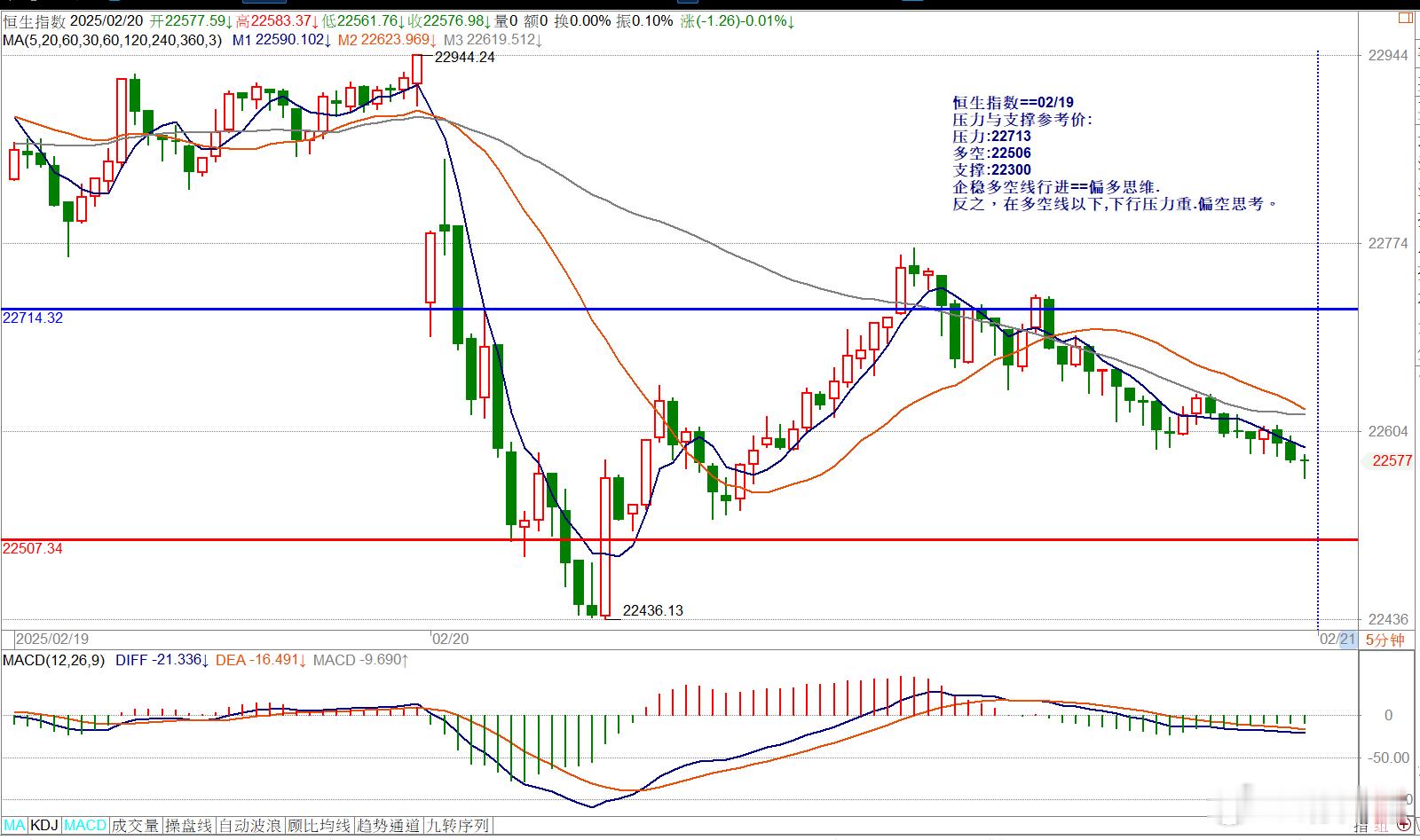The image size is (1420, 840).
Task: Open the 自动波浪 indicator tab
Action: pyautogui.click(x=250, y=826)
